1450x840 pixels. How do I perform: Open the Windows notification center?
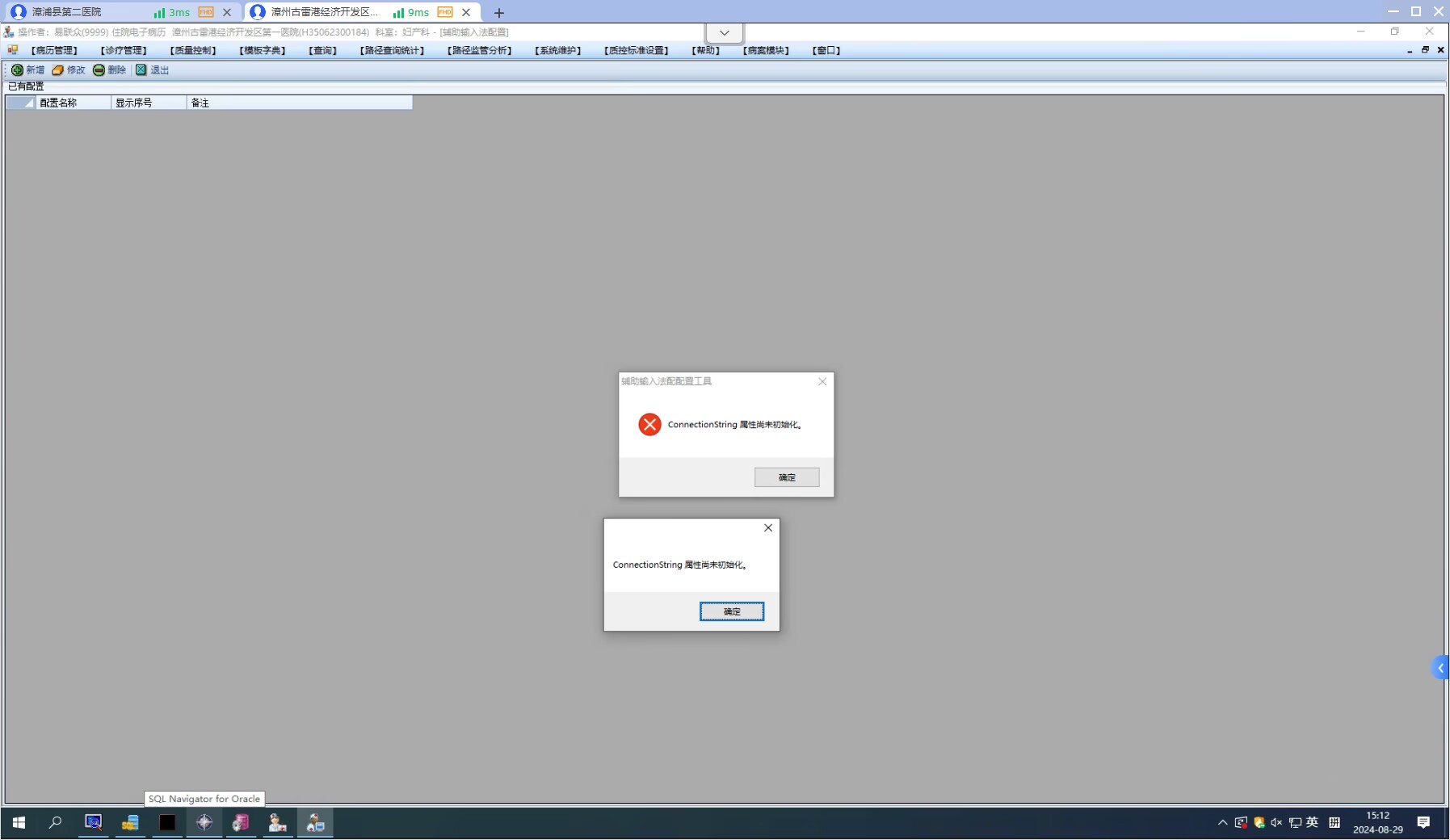click(1423, 822)
